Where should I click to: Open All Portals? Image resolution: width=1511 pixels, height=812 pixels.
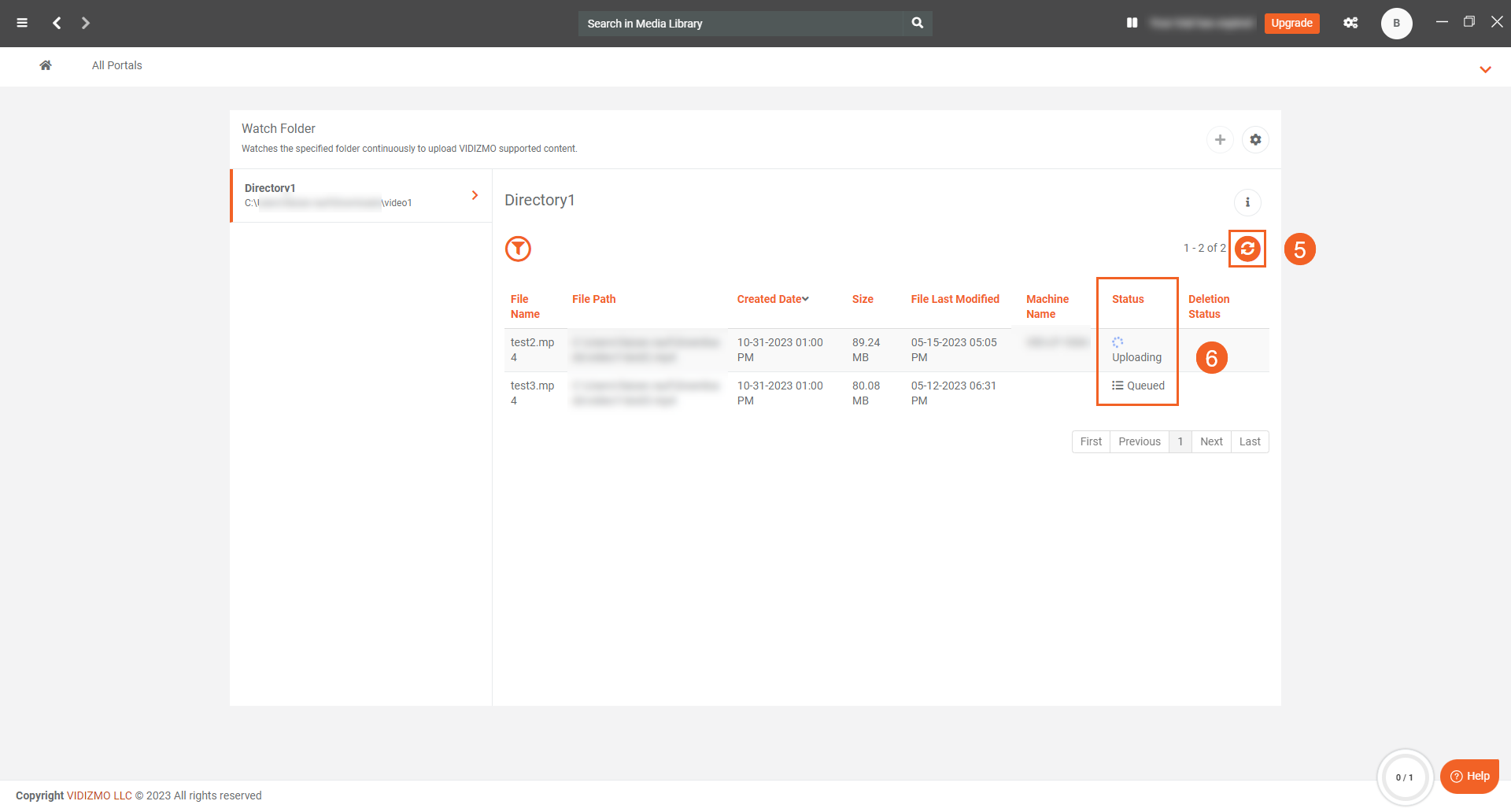(116, 65)
